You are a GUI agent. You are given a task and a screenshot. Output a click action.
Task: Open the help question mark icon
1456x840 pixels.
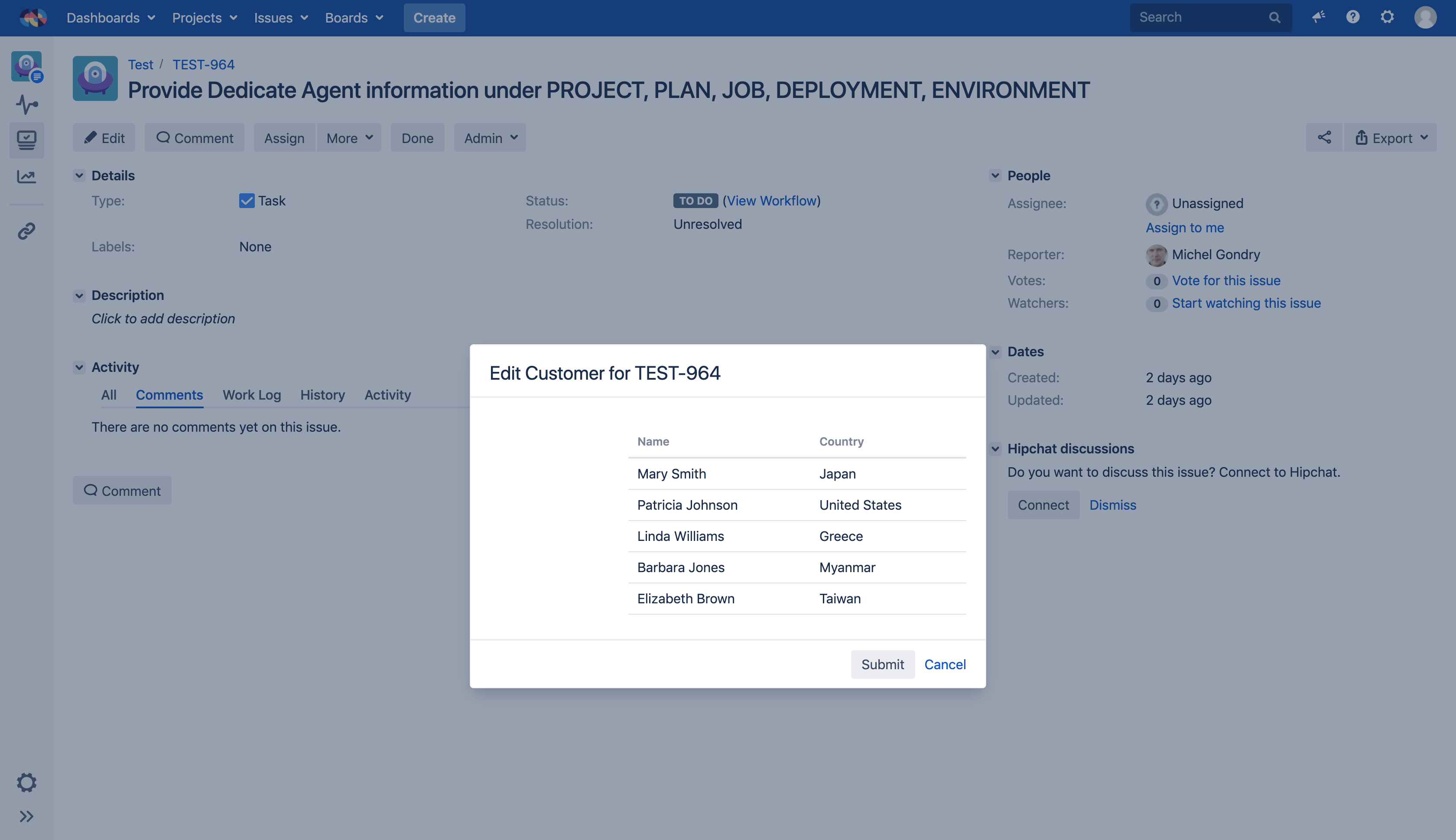[x=1353, y=17]
